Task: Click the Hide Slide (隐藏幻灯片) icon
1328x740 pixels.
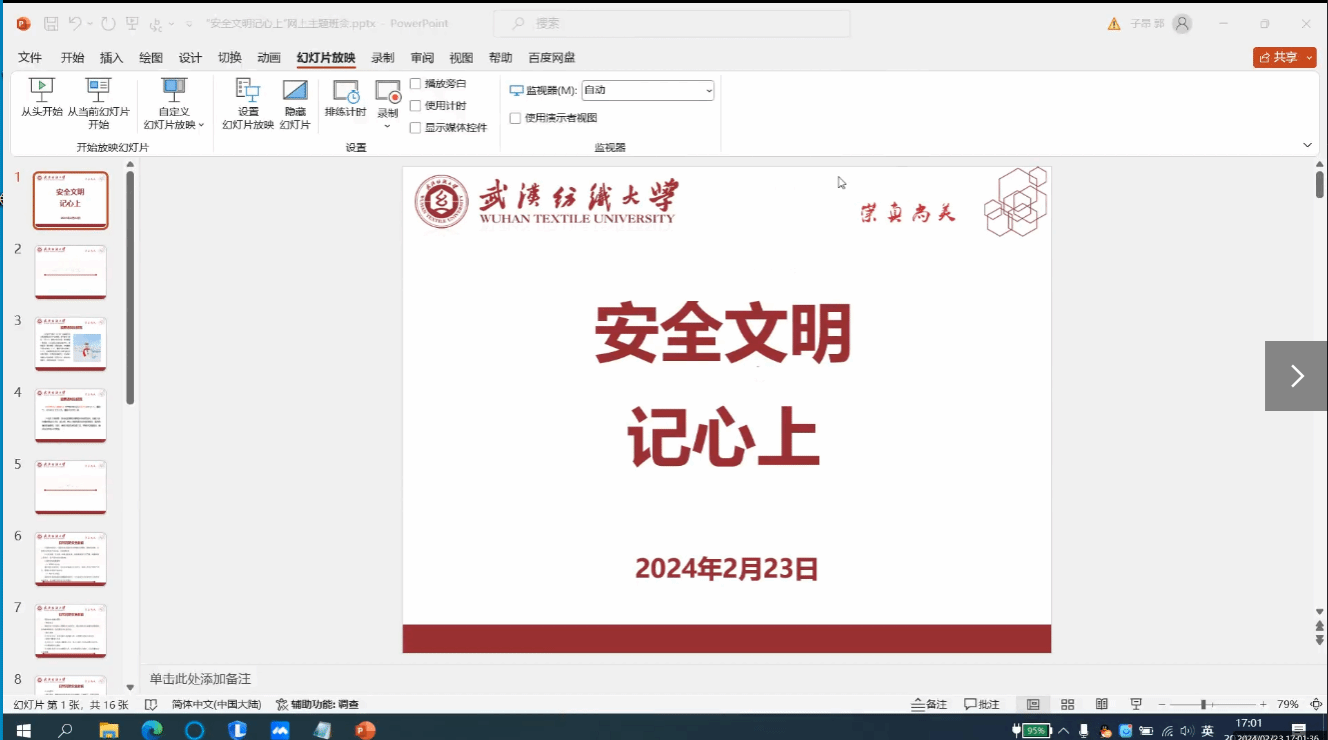Action: [295, 98]
